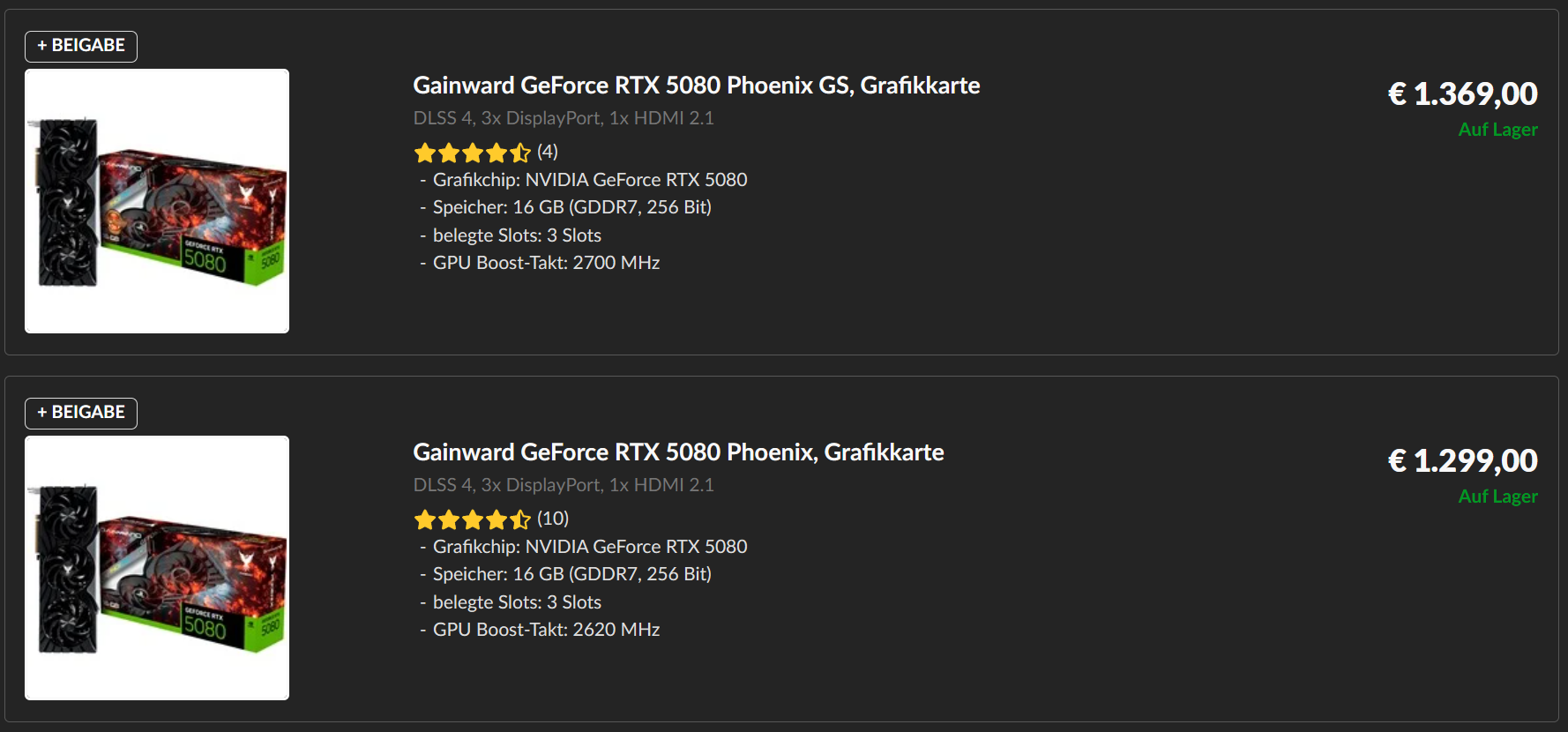The image size is (1568, 732).
Task: Open the Phoenix GS product image
Action: (157, 201)
